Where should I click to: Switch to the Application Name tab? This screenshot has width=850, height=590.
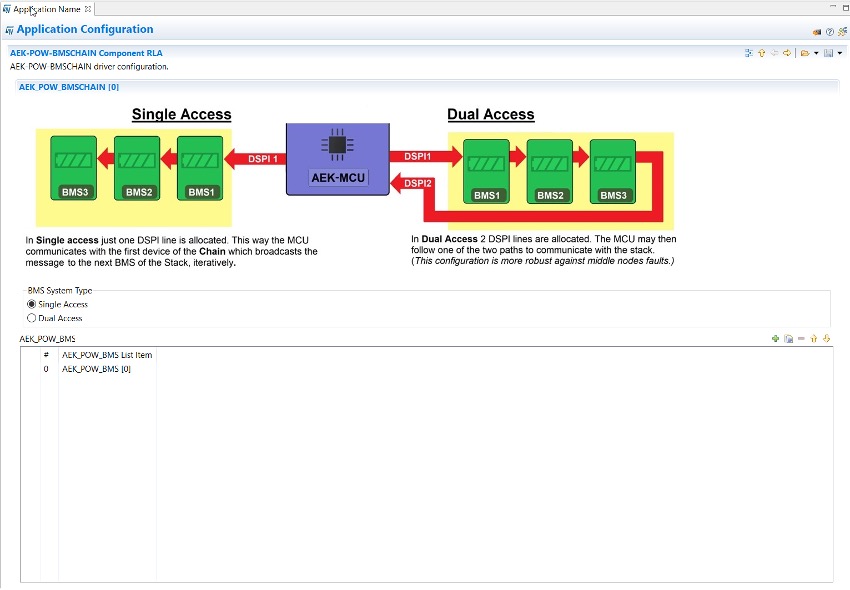tap(46, 9)
